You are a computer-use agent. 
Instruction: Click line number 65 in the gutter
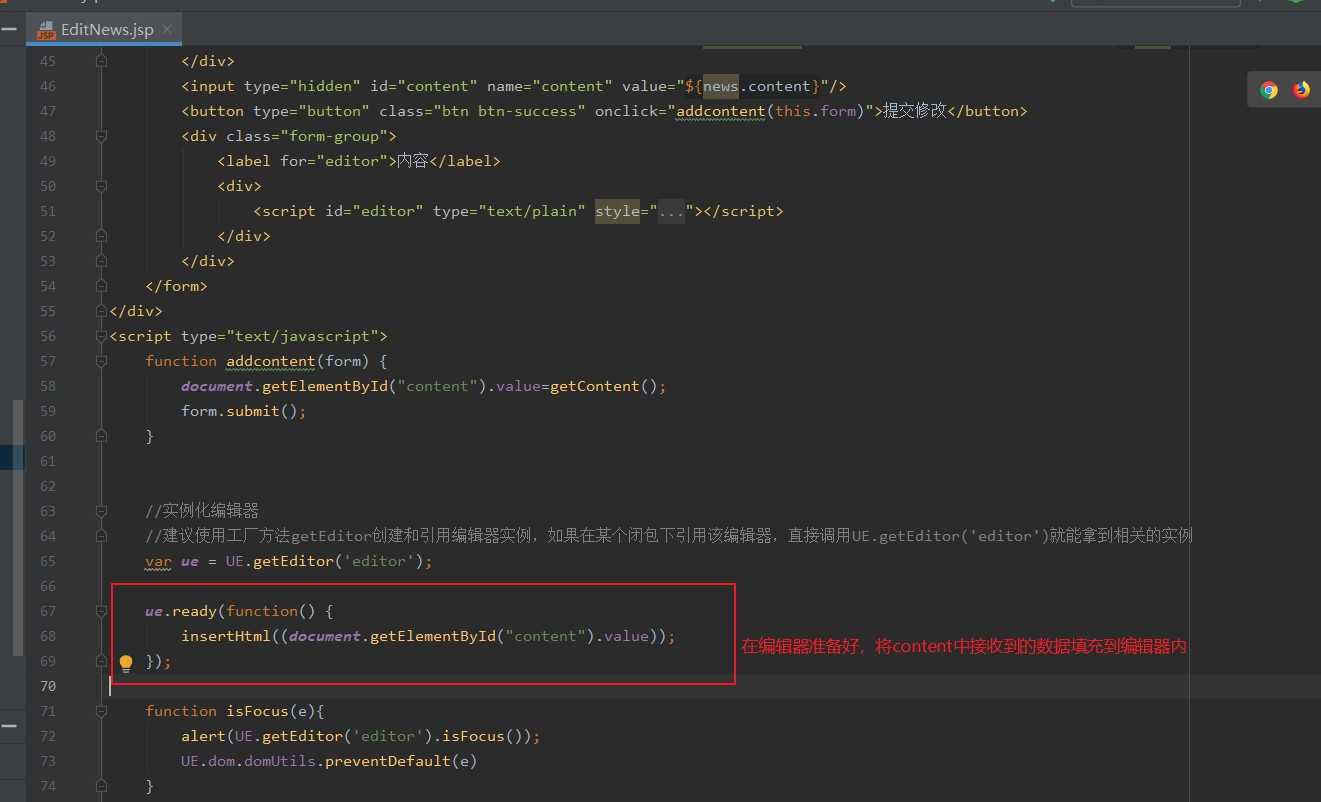pyautogui.click(x=48, y=561)
